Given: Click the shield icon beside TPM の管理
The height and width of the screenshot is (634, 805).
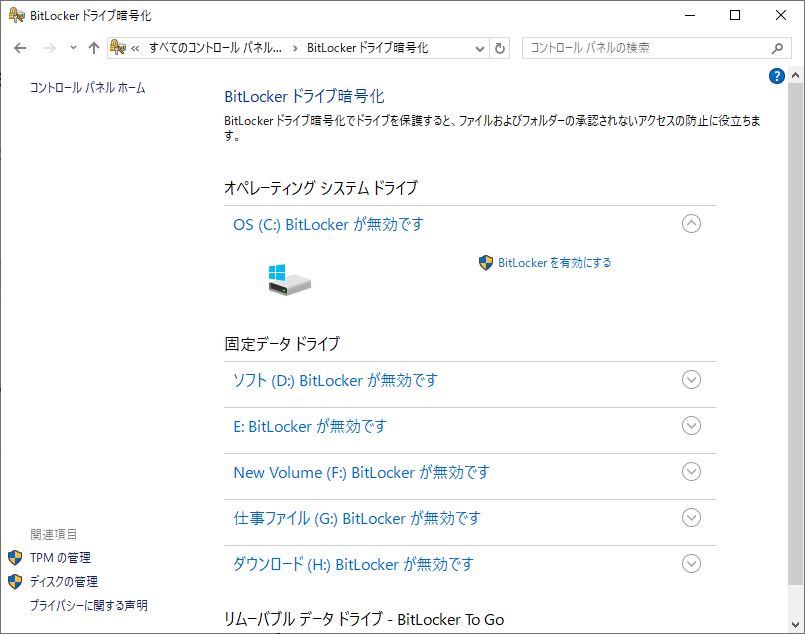Looking at the screenshot, I should tap(15, 558).
